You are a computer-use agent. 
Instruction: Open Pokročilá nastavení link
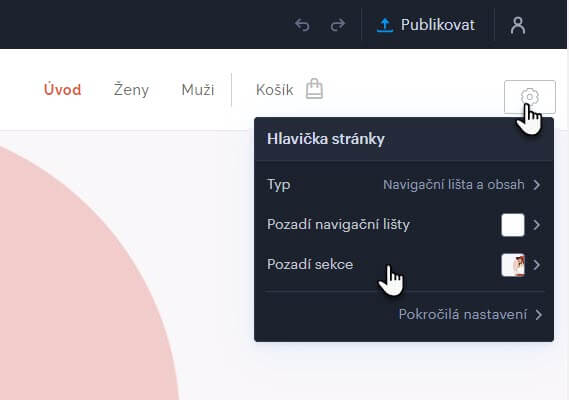tap(470, 314)
